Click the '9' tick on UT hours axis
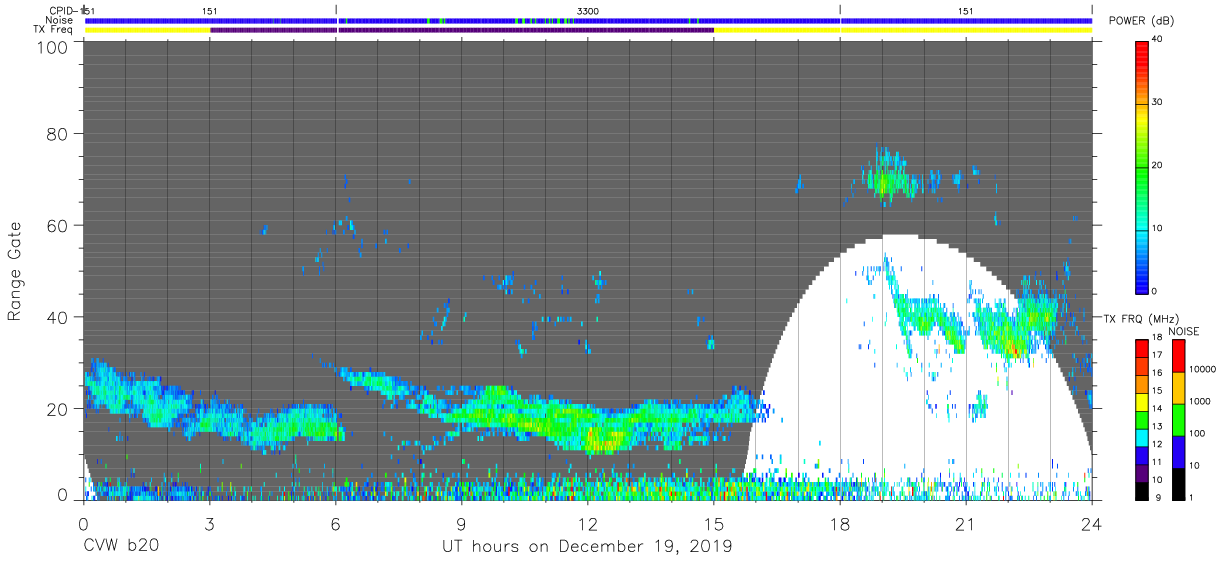Image resolution: width=1228 pixels, height=567 pixels. [x=462, y=523]
